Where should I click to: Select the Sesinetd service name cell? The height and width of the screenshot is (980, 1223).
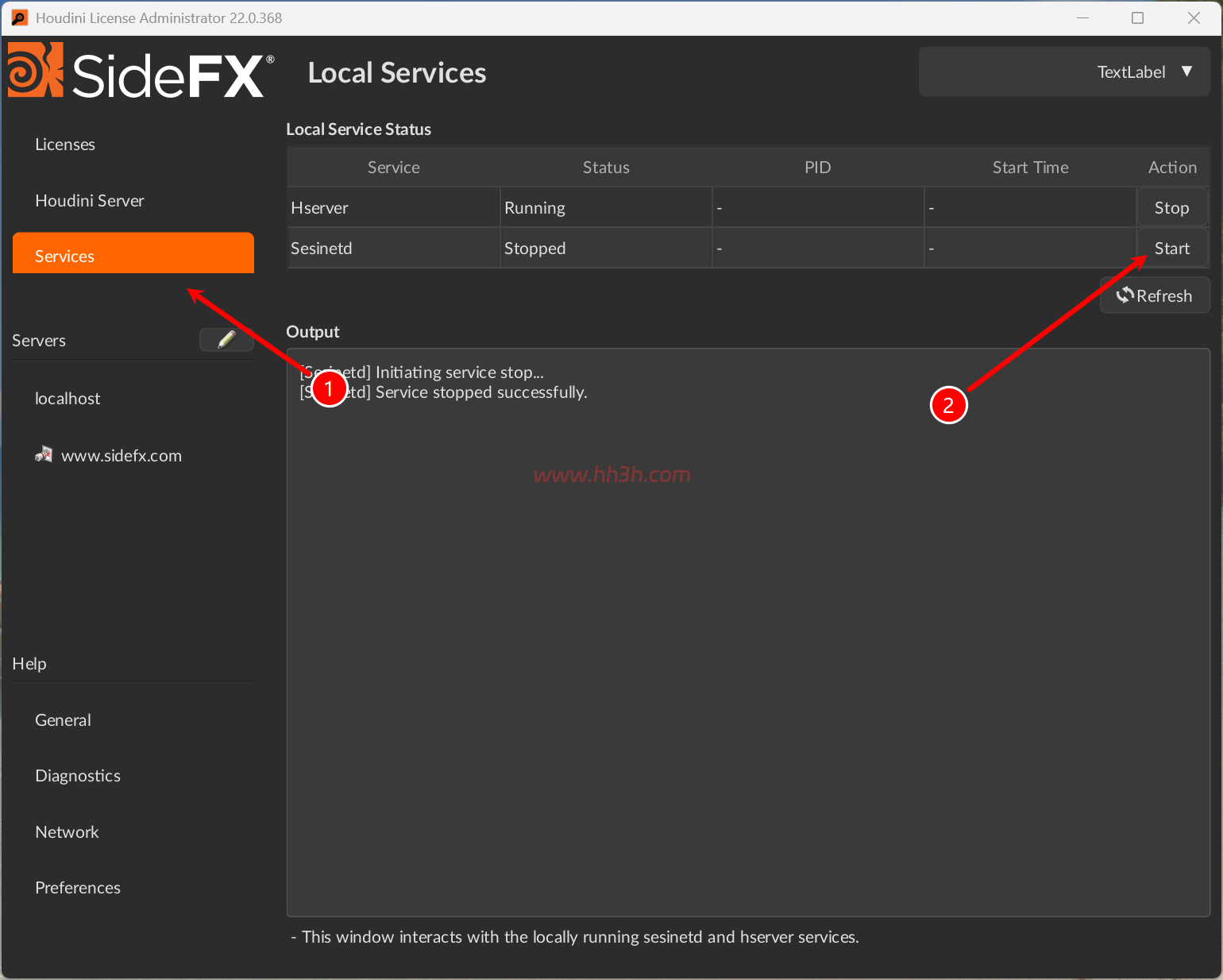tap(393, 249)
